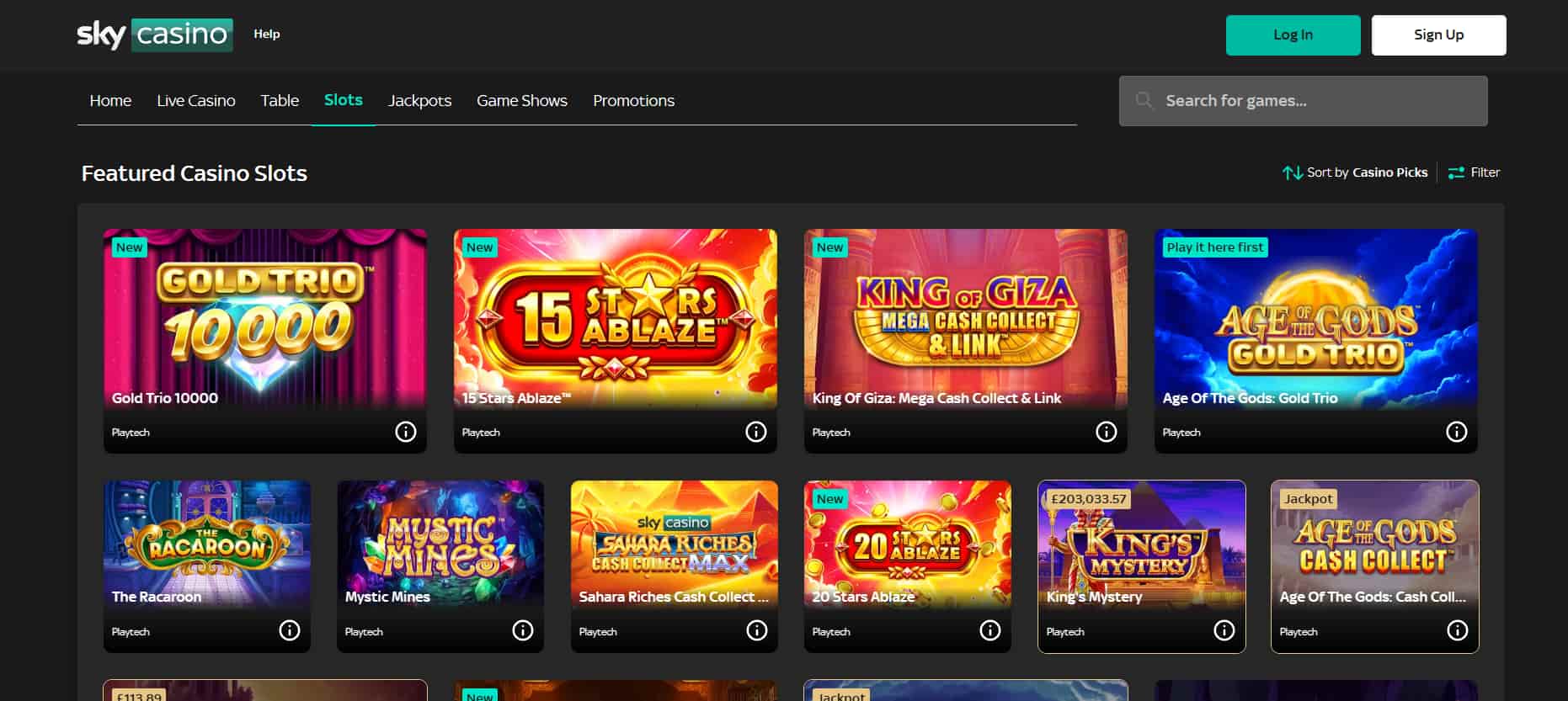This screenshot has height=701, width=1568.
Task: Open the Table games tab
Action: coord(280,101)
